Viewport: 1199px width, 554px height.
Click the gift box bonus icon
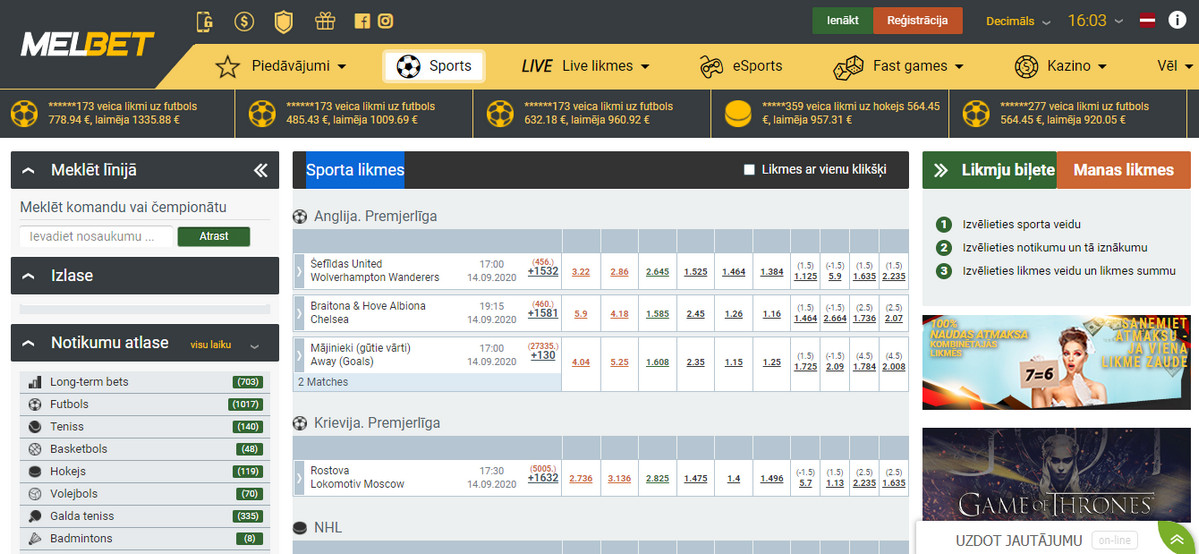tap(324, 21)
